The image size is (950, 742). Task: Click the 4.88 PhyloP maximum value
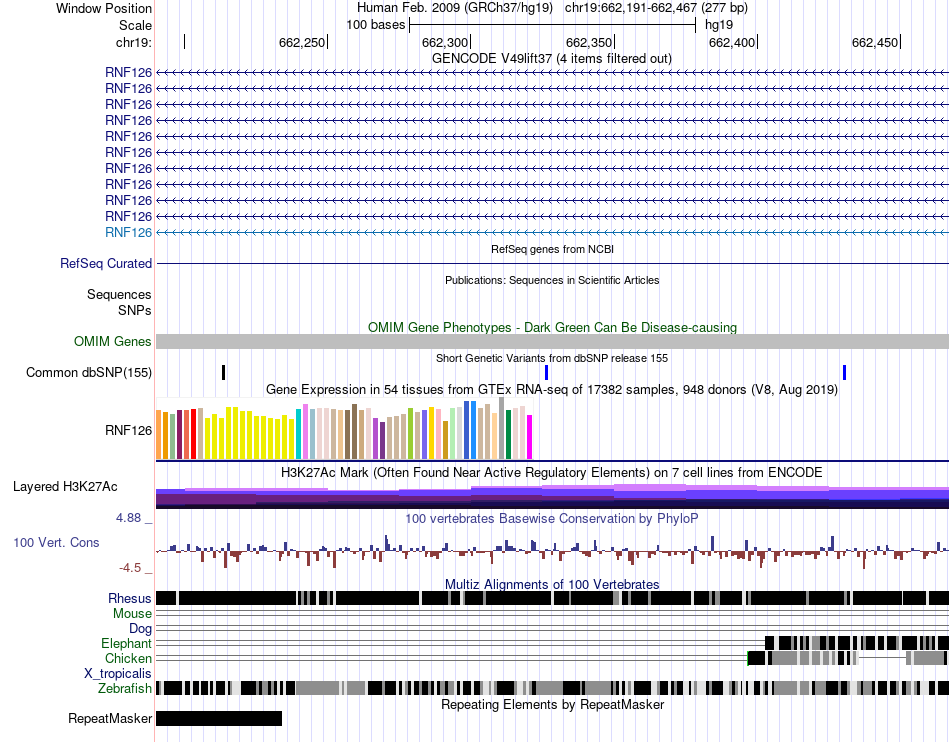tap(128, 518)
